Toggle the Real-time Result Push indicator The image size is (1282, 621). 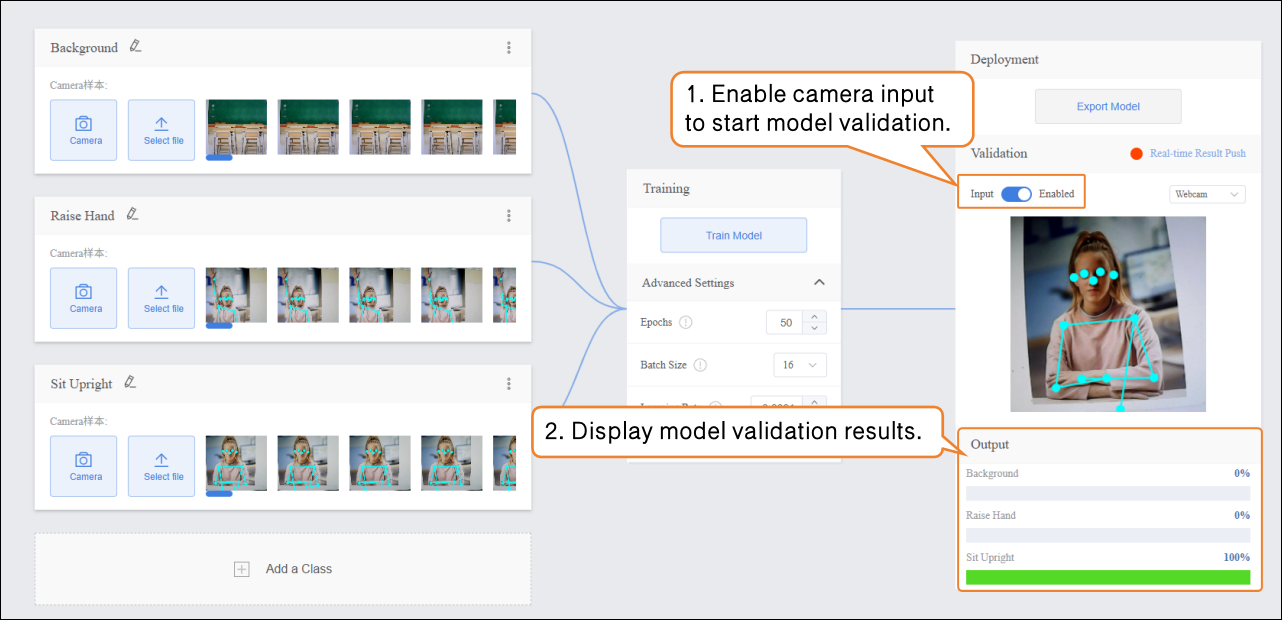pos(1136,154)
